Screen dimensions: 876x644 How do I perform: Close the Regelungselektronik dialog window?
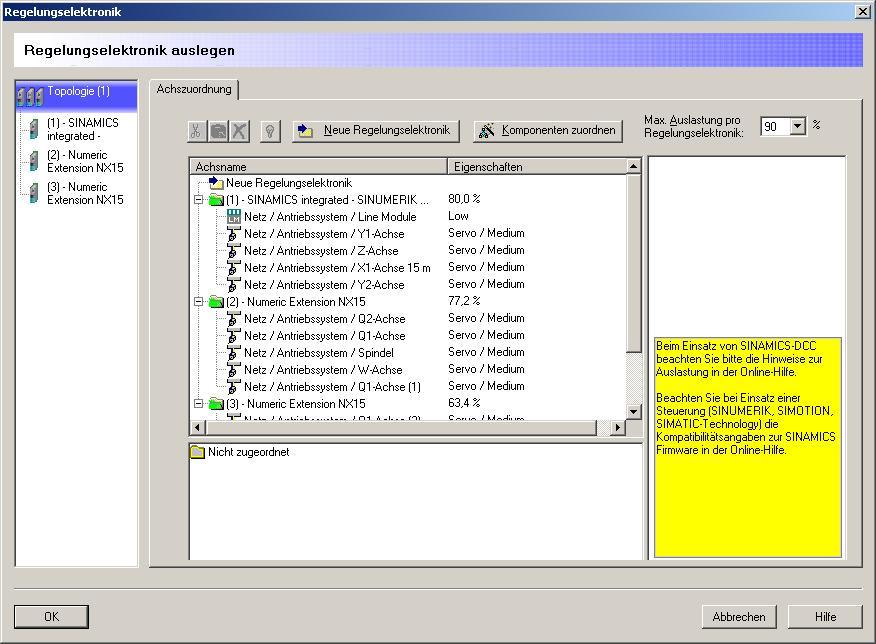(x=863, y=12)
